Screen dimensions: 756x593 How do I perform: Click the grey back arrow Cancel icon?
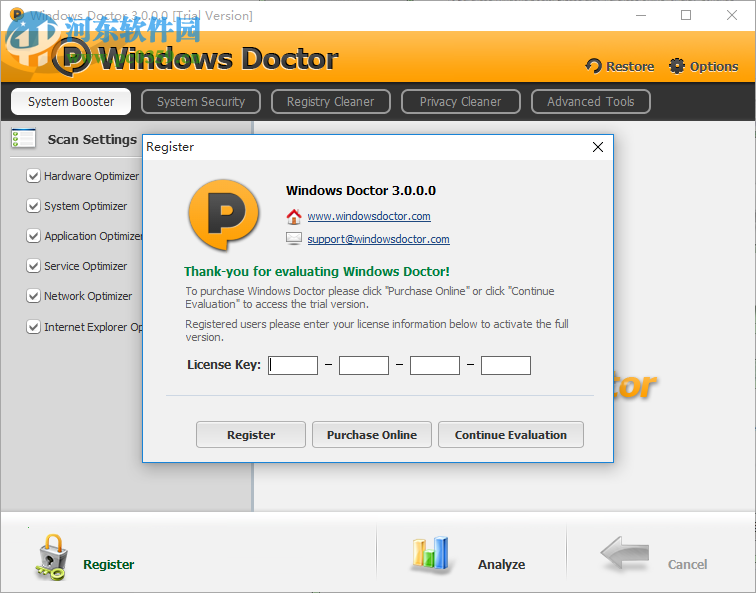point(625,553)
